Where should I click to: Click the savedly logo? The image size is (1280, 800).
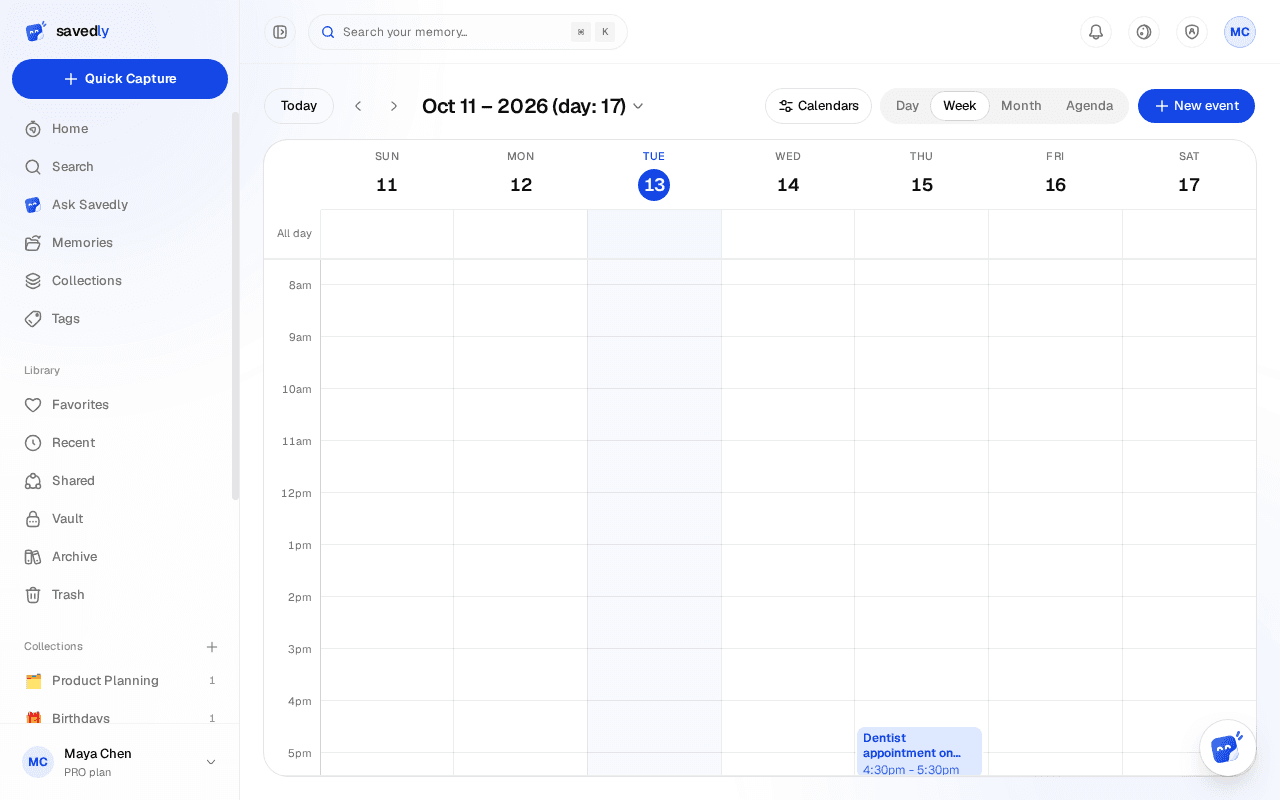[67, 31]
